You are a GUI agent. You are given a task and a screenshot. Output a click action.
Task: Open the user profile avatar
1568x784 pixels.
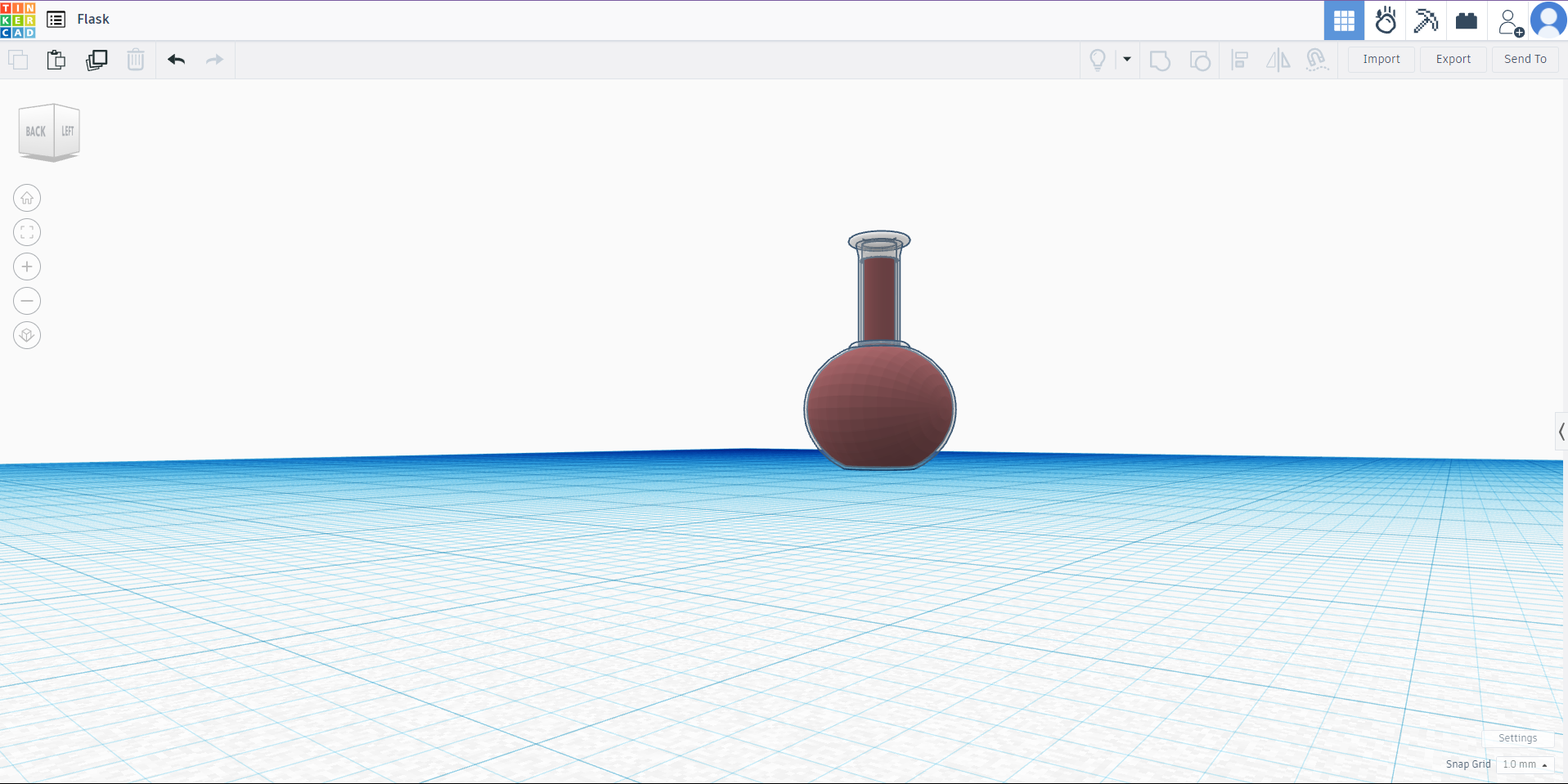(x=1548, y=20)
